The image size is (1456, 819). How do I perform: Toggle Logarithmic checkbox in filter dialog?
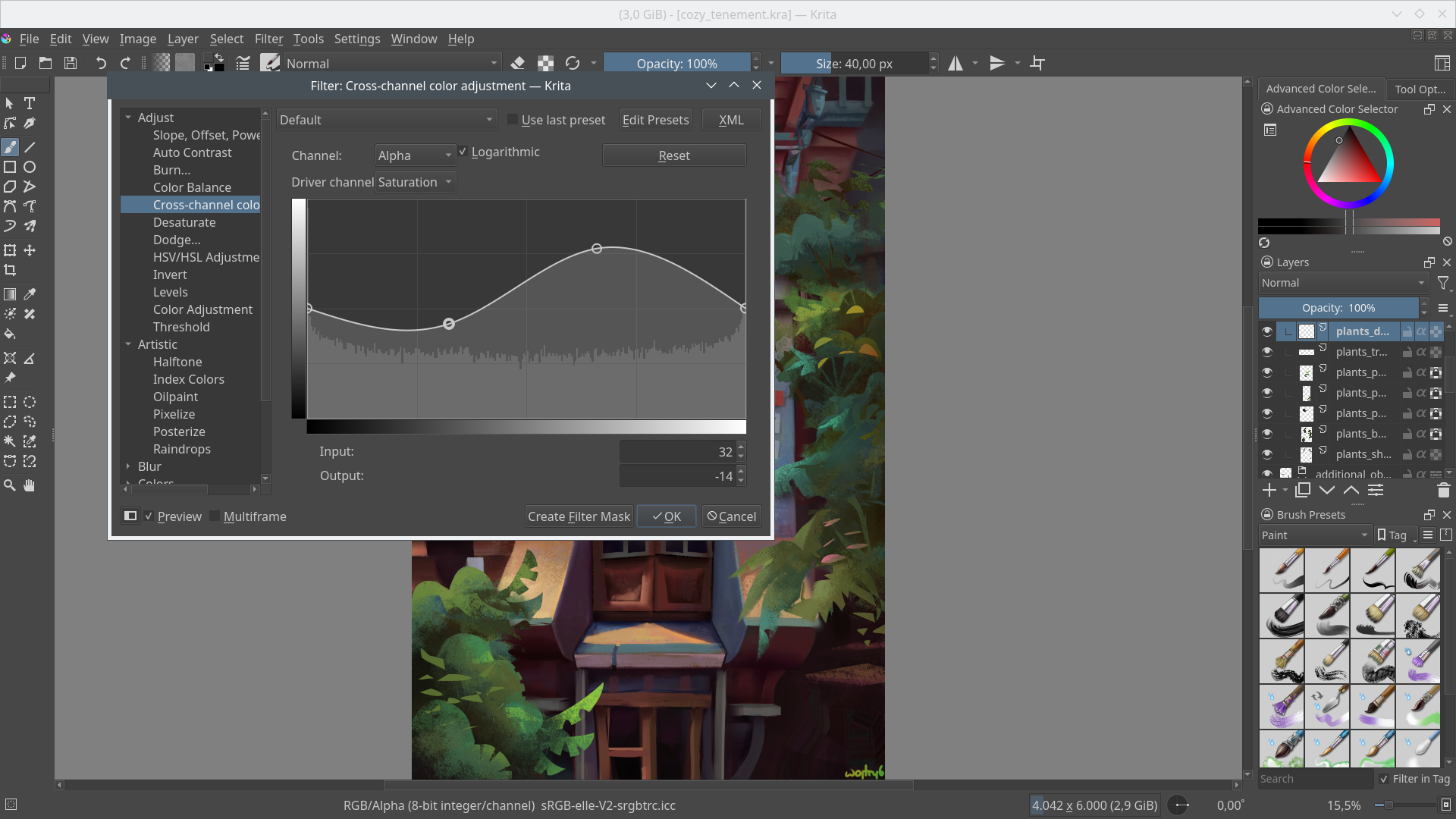[x=463, y=151]
